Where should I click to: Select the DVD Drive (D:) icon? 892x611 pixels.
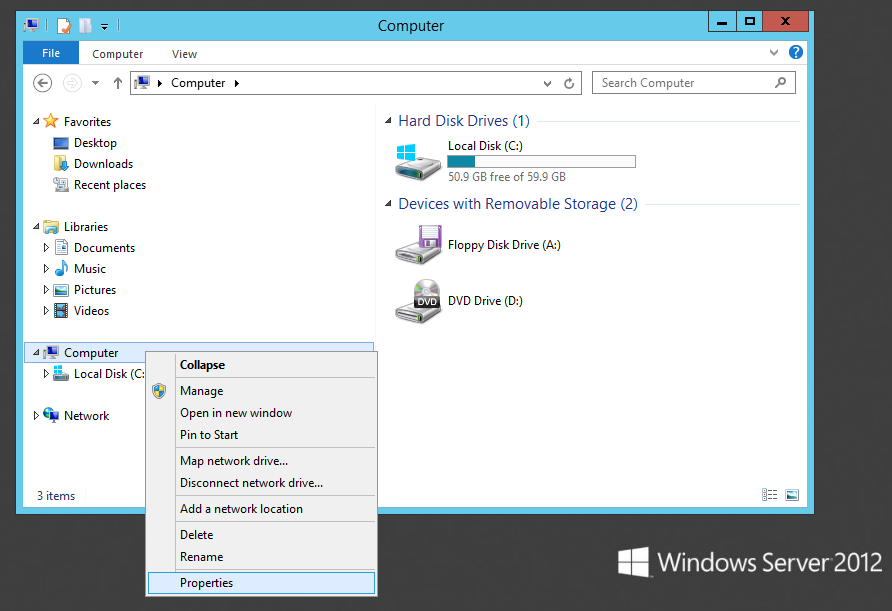(418, 301)
